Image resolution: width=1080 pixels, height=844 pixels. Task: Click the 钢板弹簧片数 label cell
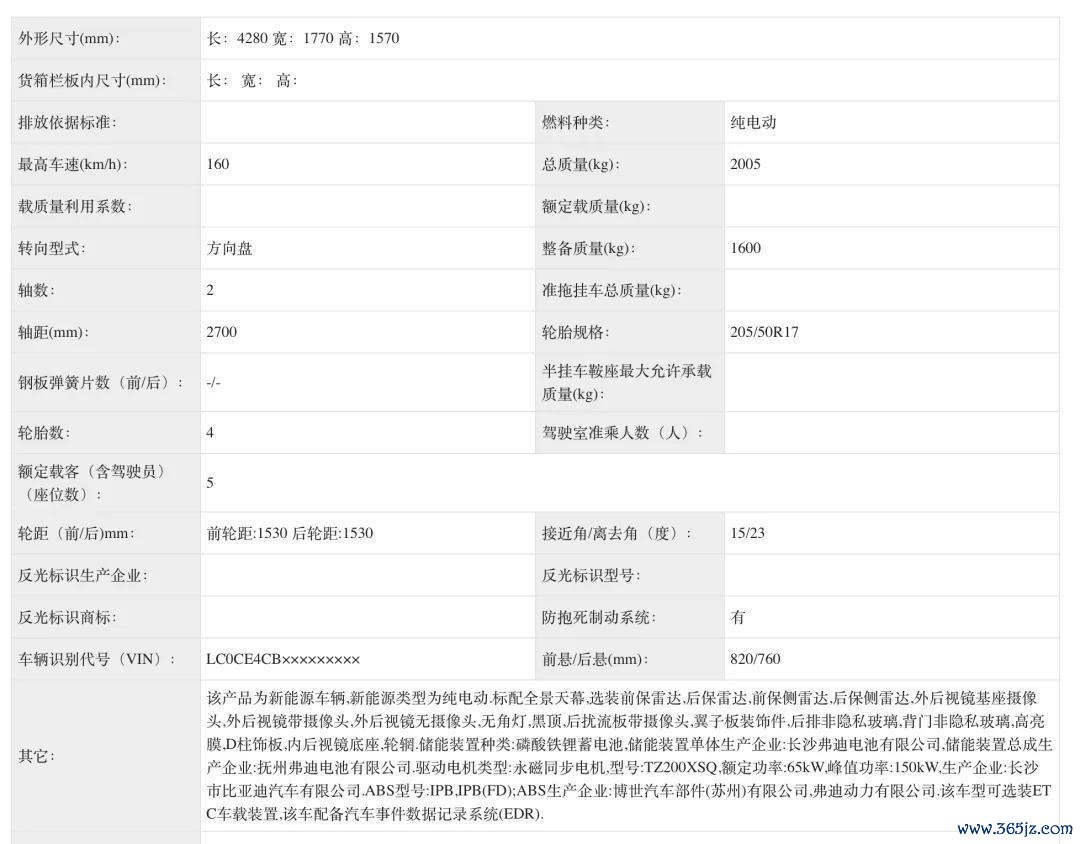click(x=100, y=382)
